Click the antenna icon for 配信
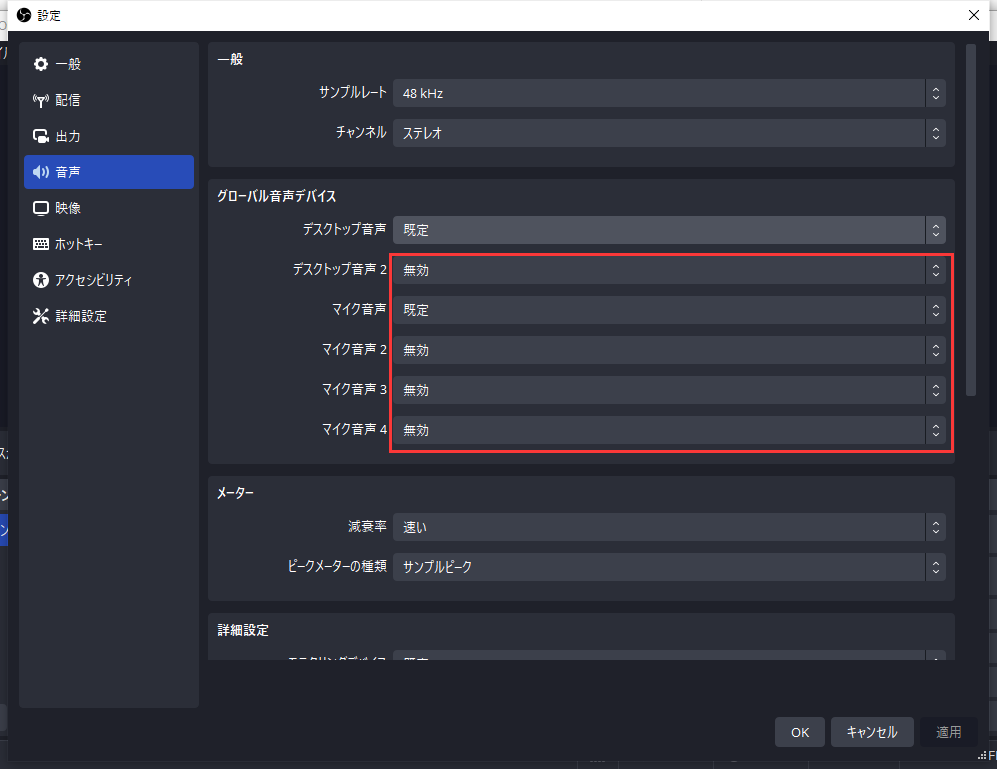 [41, 100]
